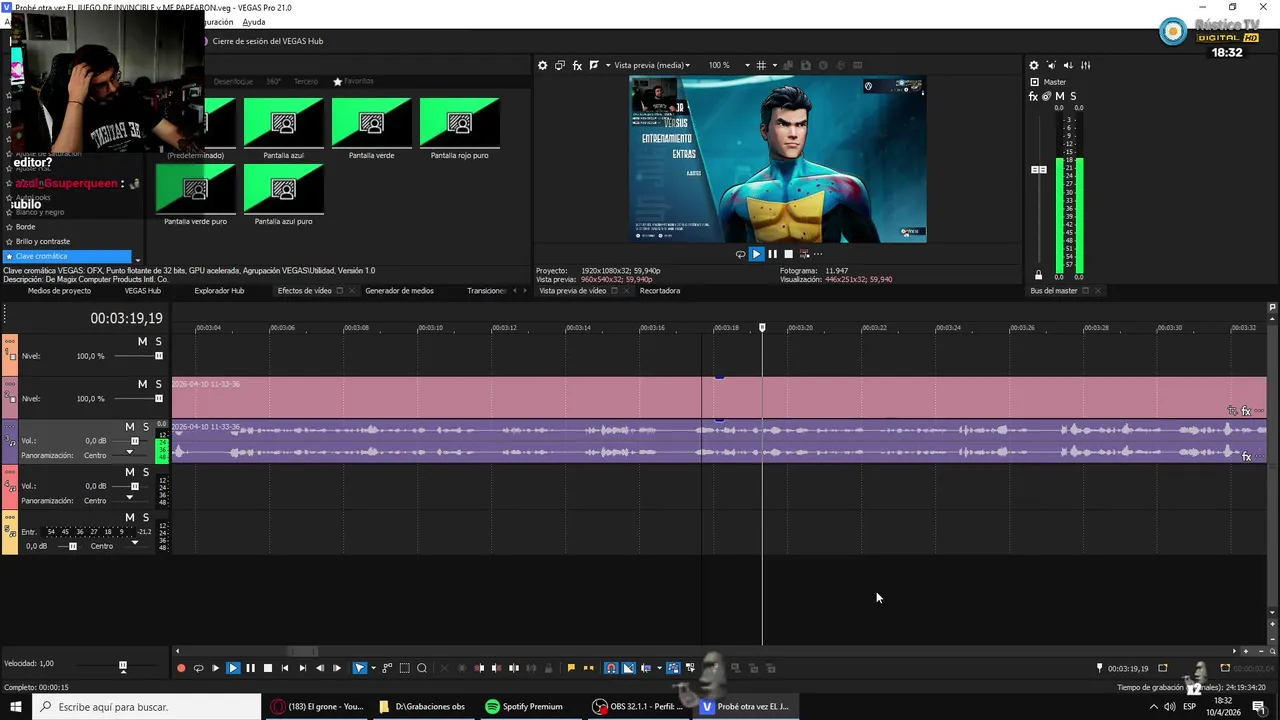
Task: Toggle auto ripple mode
Action: point(645,668)
